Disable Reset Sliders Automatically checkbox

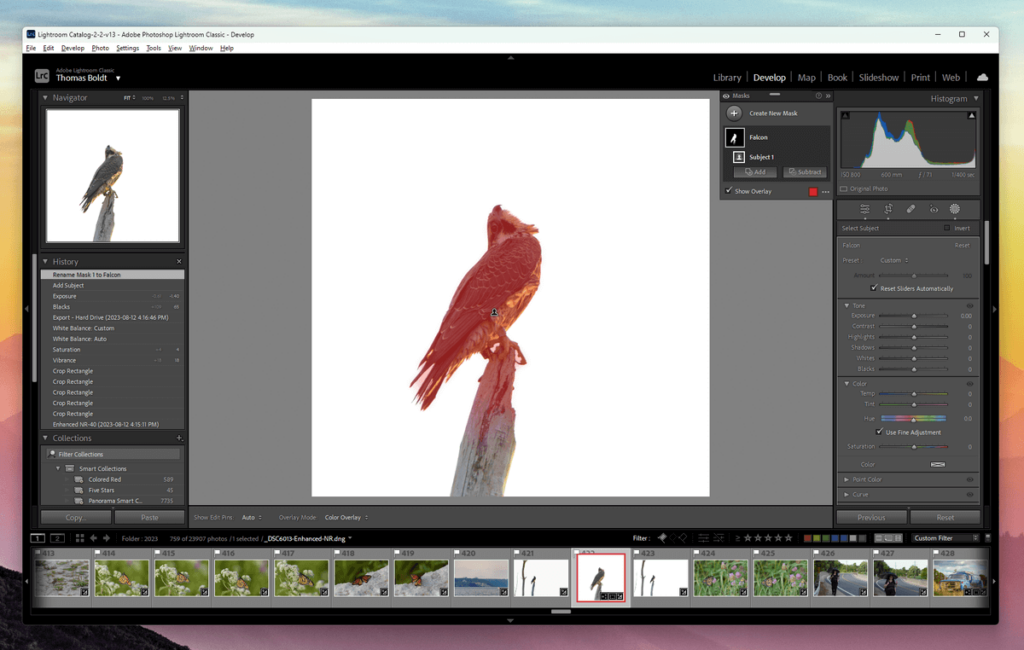tap(874, 288)
